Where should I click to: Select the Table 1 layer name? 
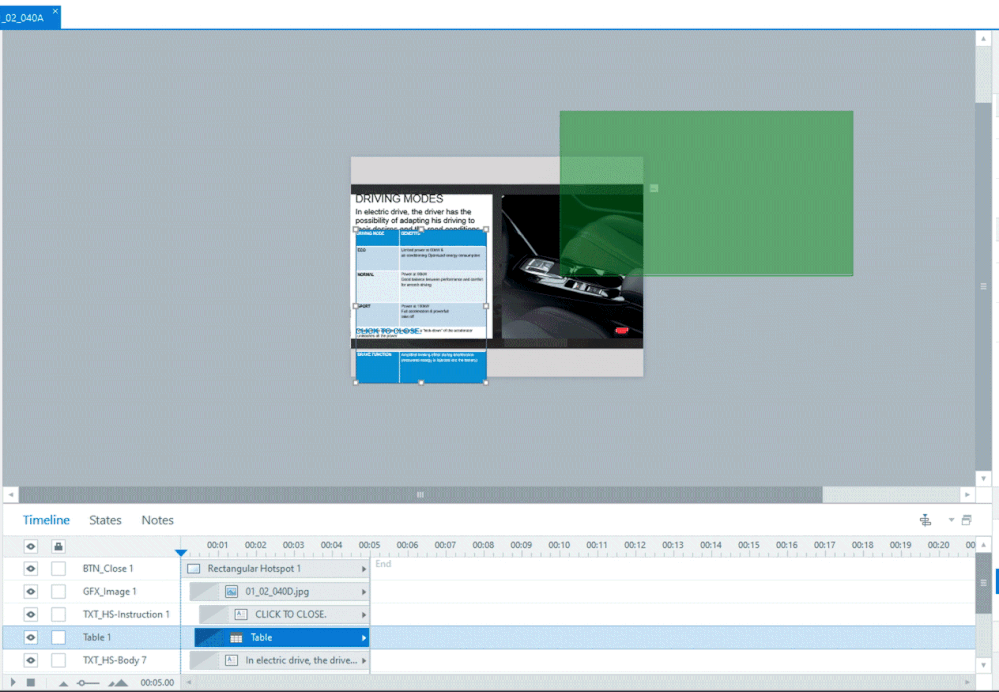(x=97, y=637)
